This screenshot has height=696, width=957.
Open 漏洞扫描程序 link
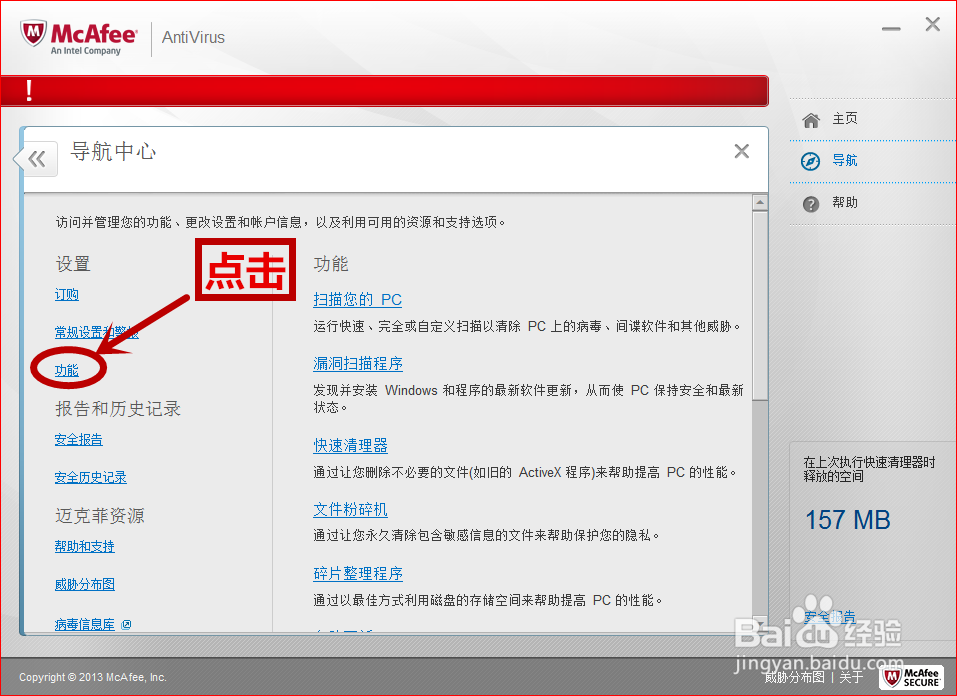tap(358, 363)
